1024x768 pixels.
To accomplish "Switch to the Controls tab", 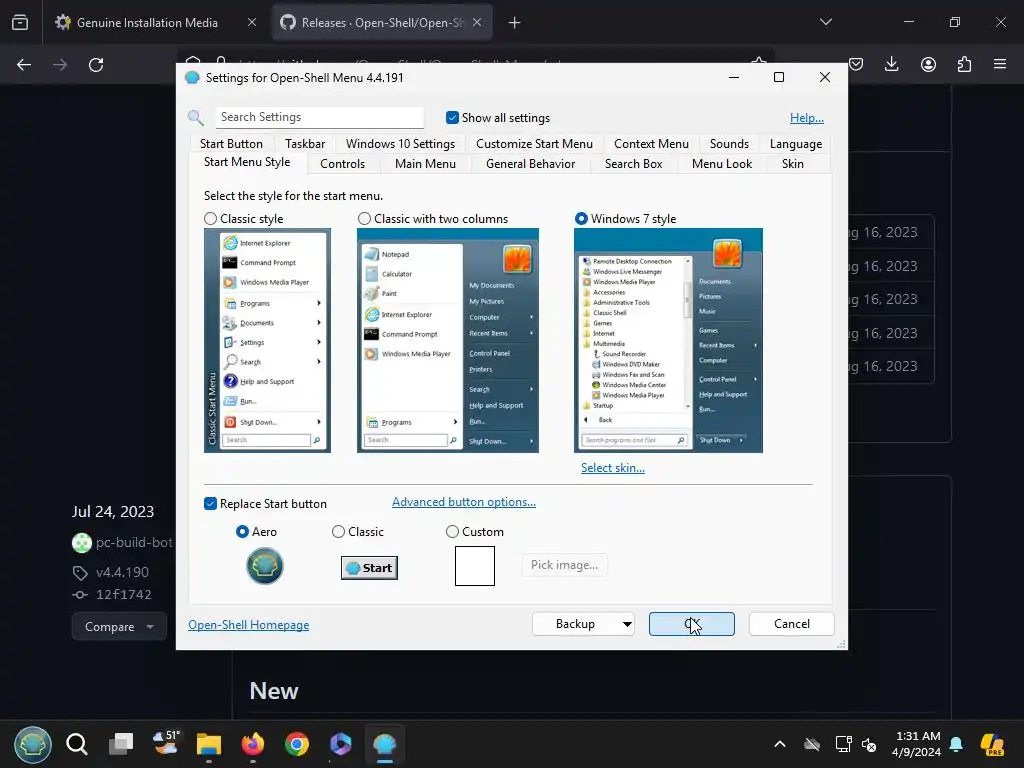I will pos(342,164).
